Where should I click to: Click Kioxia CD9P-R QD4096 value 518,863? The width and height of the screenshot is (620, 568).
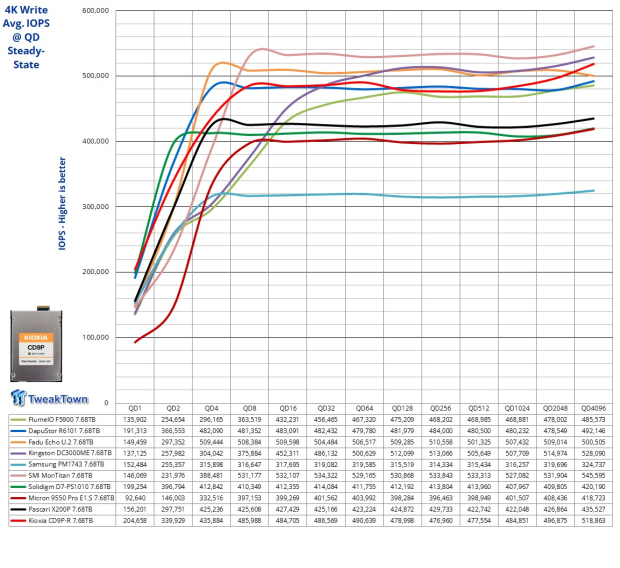(593, 521)
